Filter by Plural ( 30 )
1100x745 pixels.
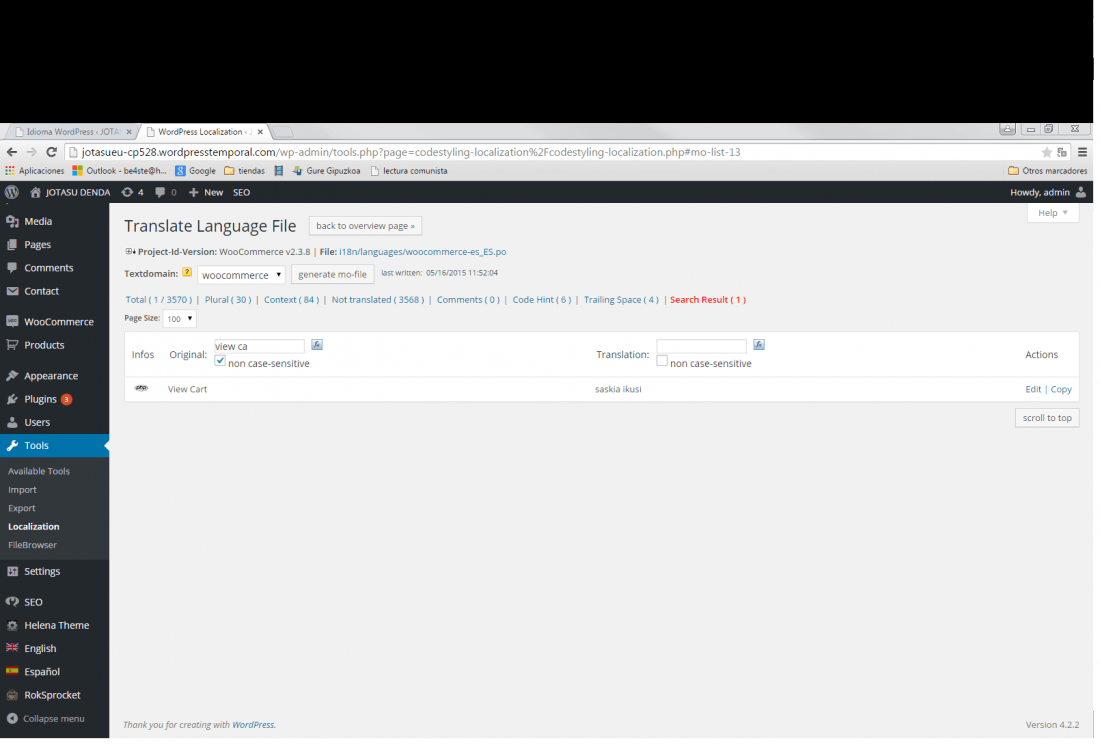point(229,301)
